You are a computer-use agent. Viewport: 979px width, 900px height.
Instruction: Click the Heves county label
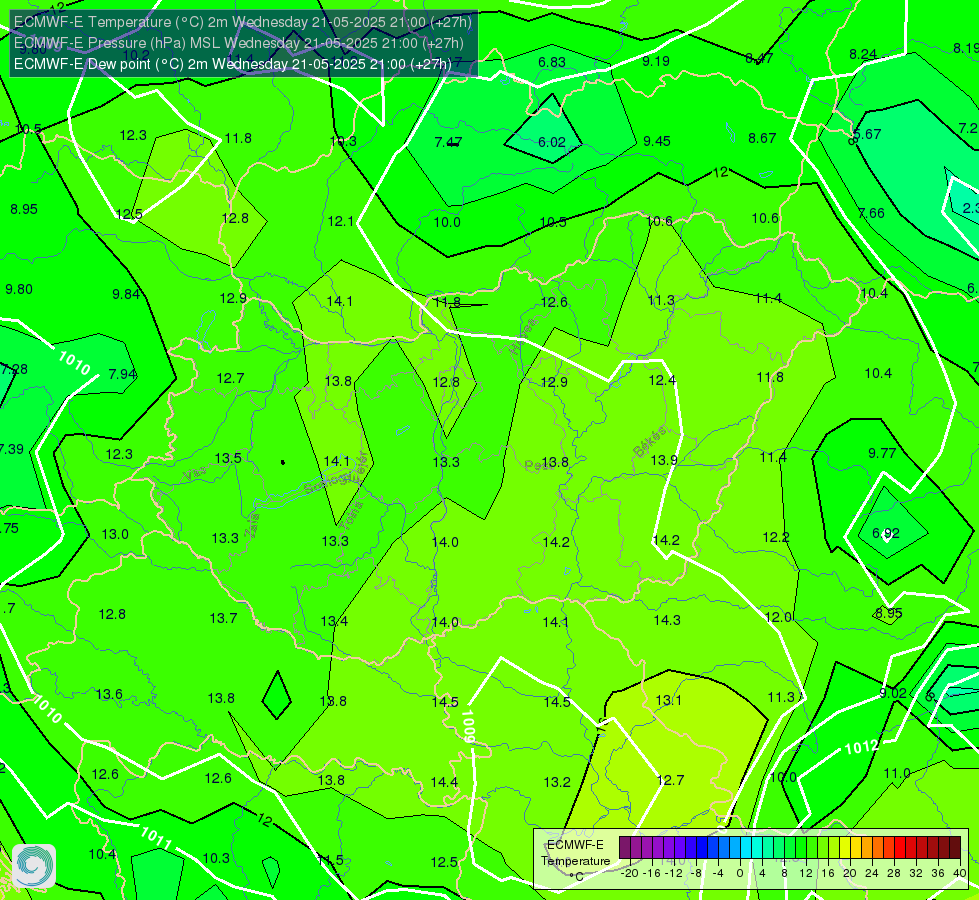[523, 336]
